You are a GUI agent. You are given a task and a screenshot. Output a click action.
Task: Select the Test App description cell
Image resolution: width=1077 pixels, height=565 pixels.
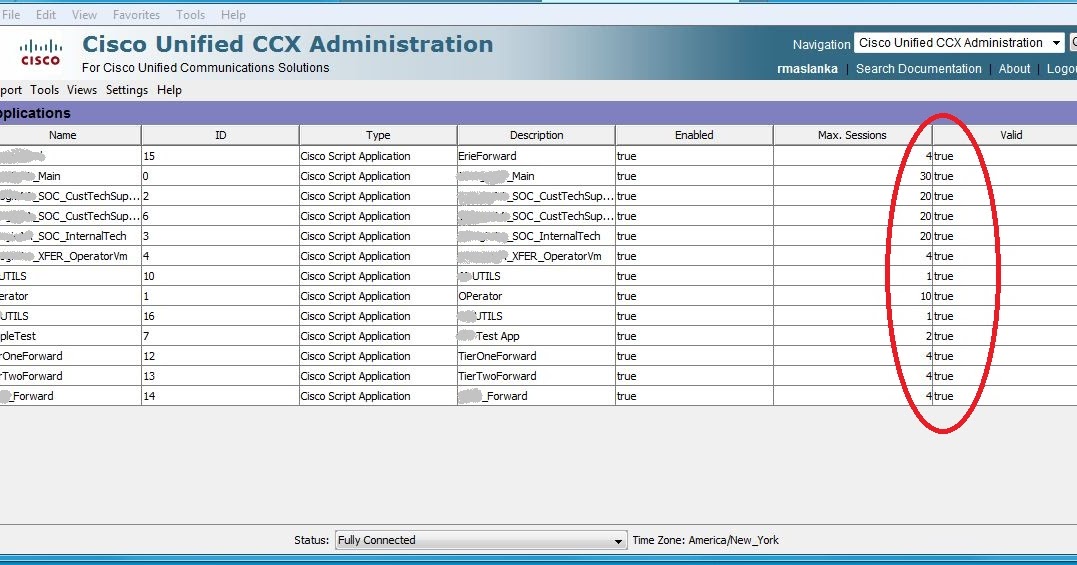click(x=536, y=336)
